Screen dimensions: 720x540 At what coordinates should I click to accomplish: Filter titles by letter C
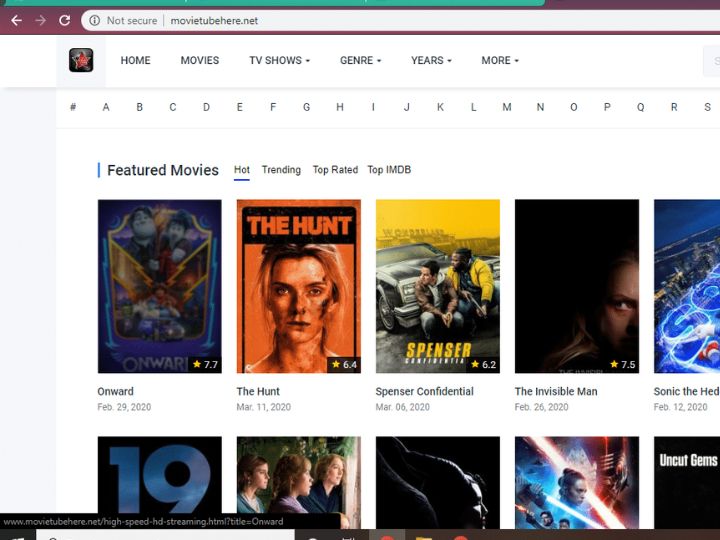(x=173, y=107)
